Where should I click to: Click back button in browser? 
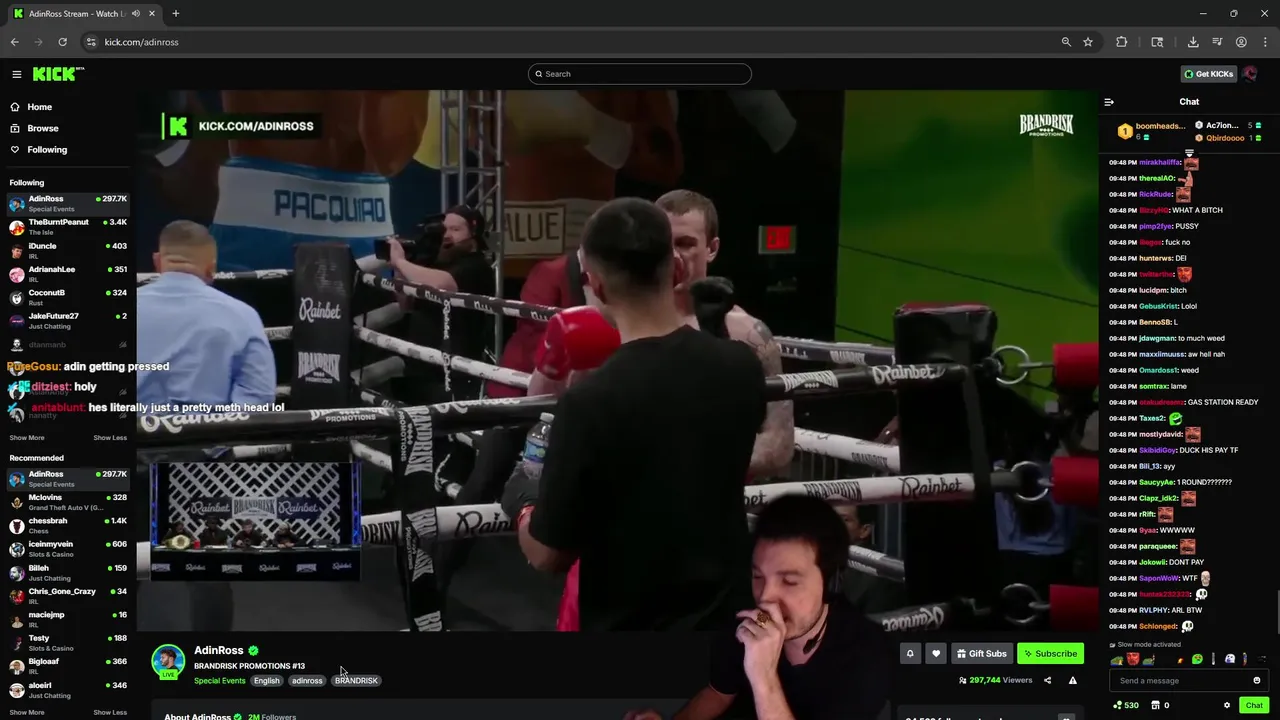click(15, 42)
